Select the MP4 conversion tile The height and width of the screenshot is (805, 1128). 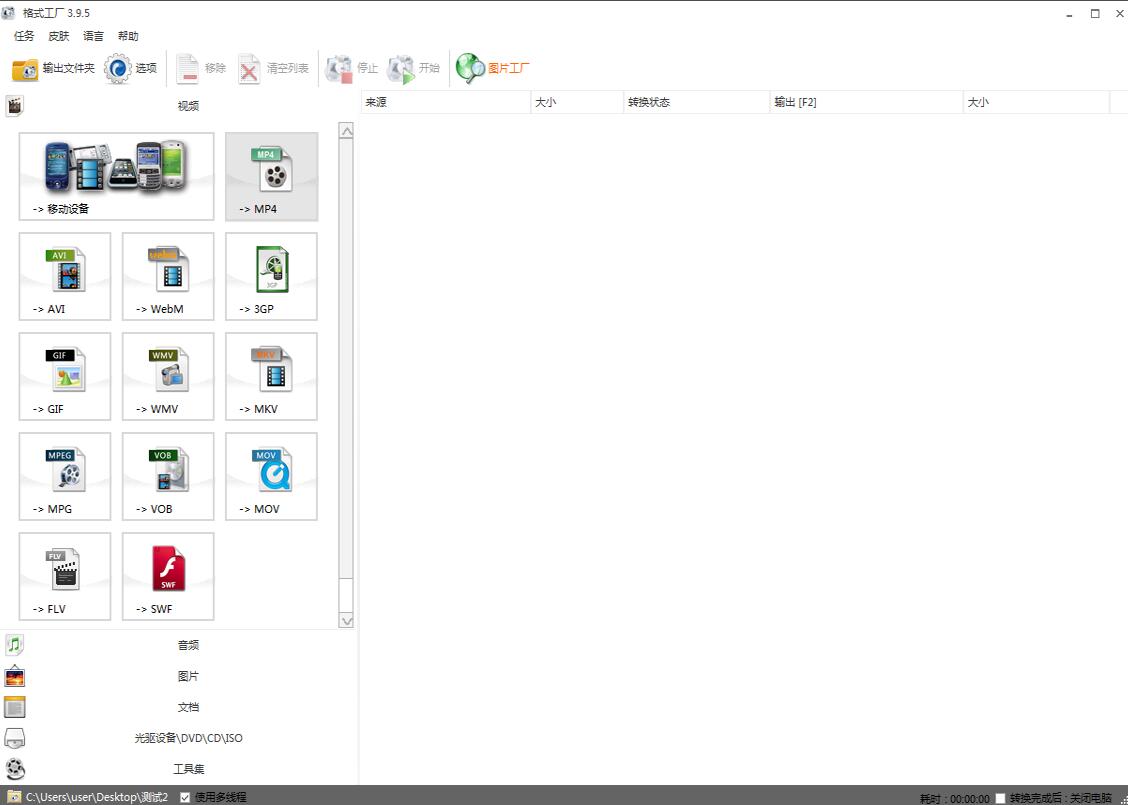(271, 176)
